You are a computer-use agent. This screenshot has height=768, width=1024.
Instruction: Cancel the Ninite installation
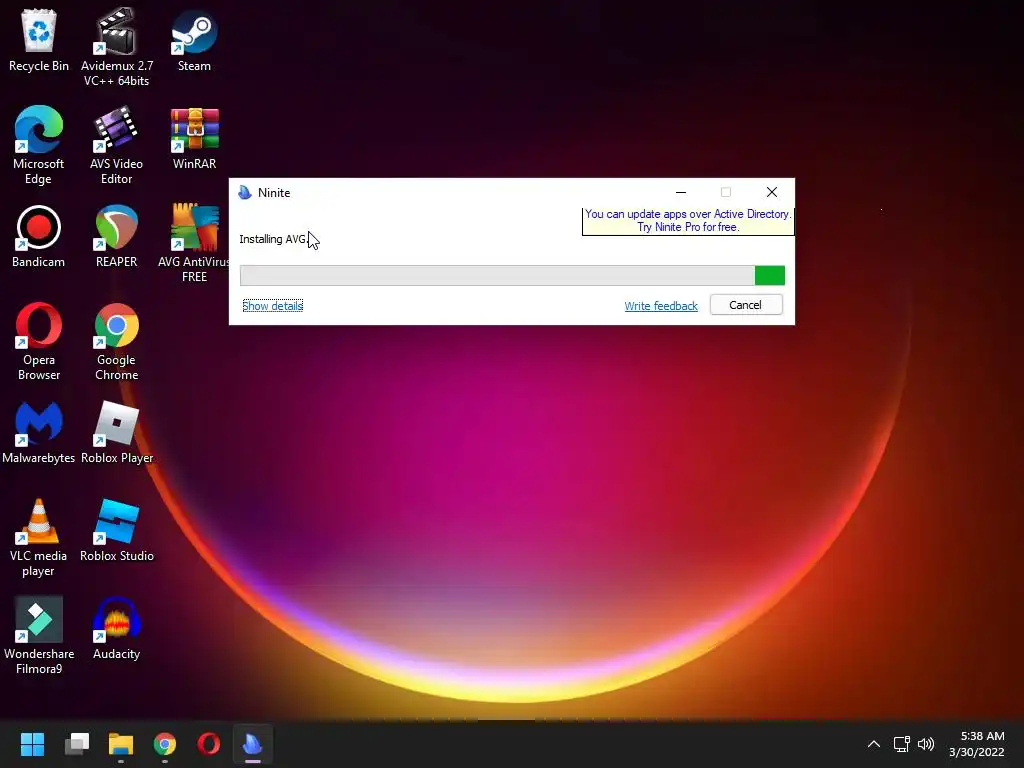click(x=746, y=305)
